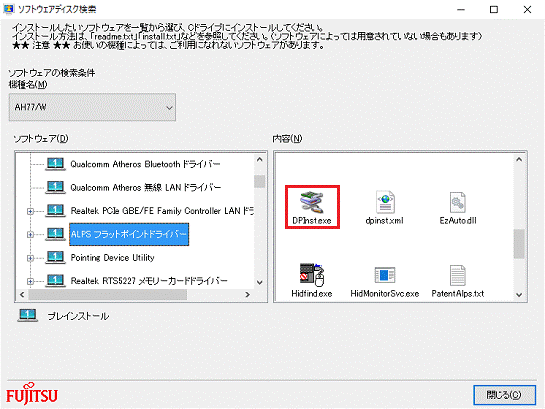Click laptop icon beside Realtek PCIe GBE/FE entry

click(x=55, y=211)
